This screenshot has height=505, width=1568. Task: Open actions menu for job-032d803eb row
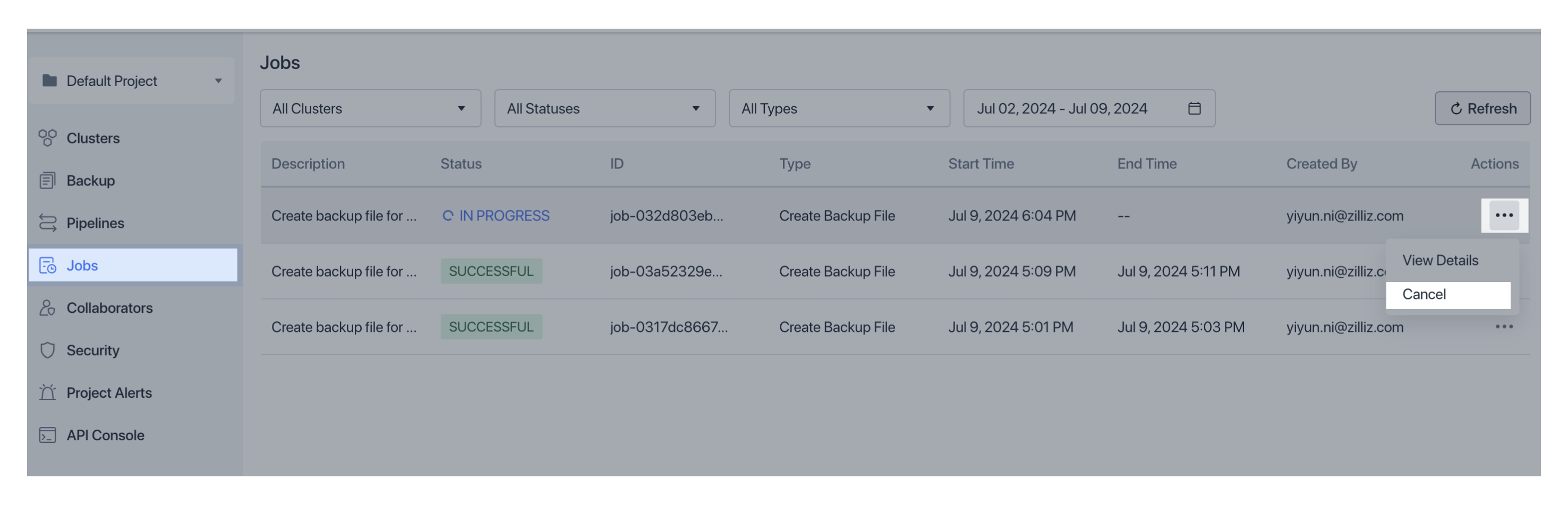(x=1504, y=216)
